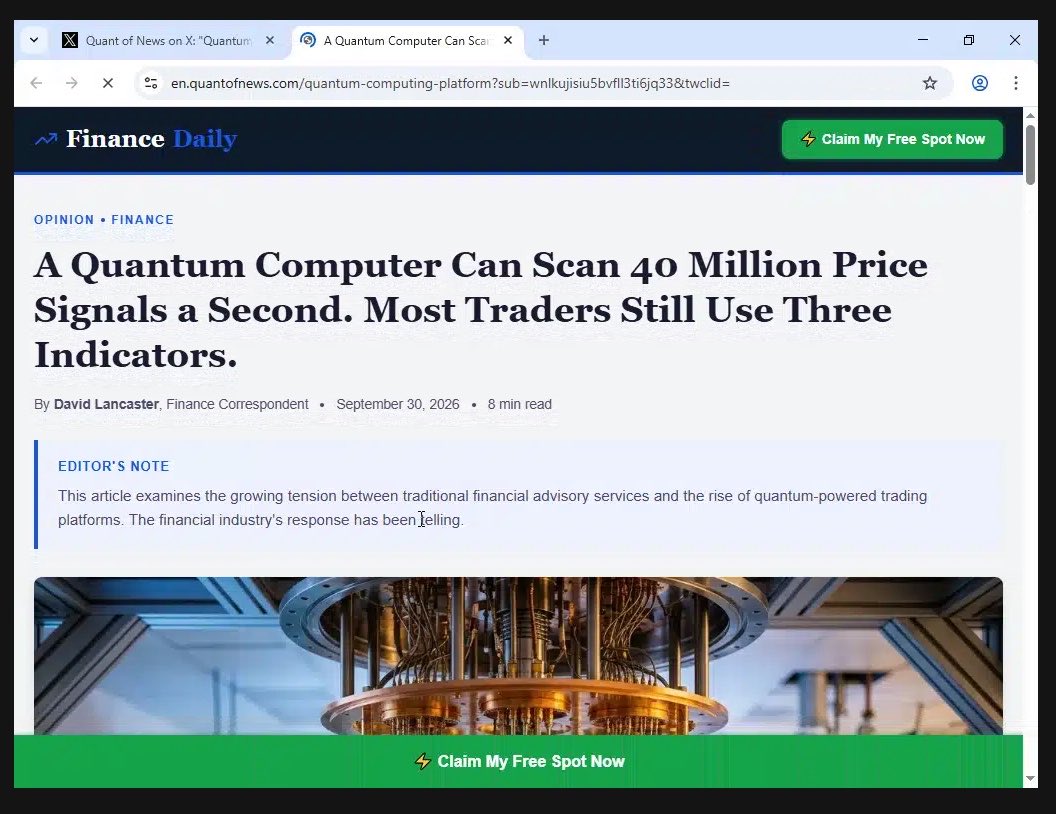This screenshot has height=814, width=1056.
Task: Click the OPINION • FINANCE category label
Action: [x=104, y=219]
